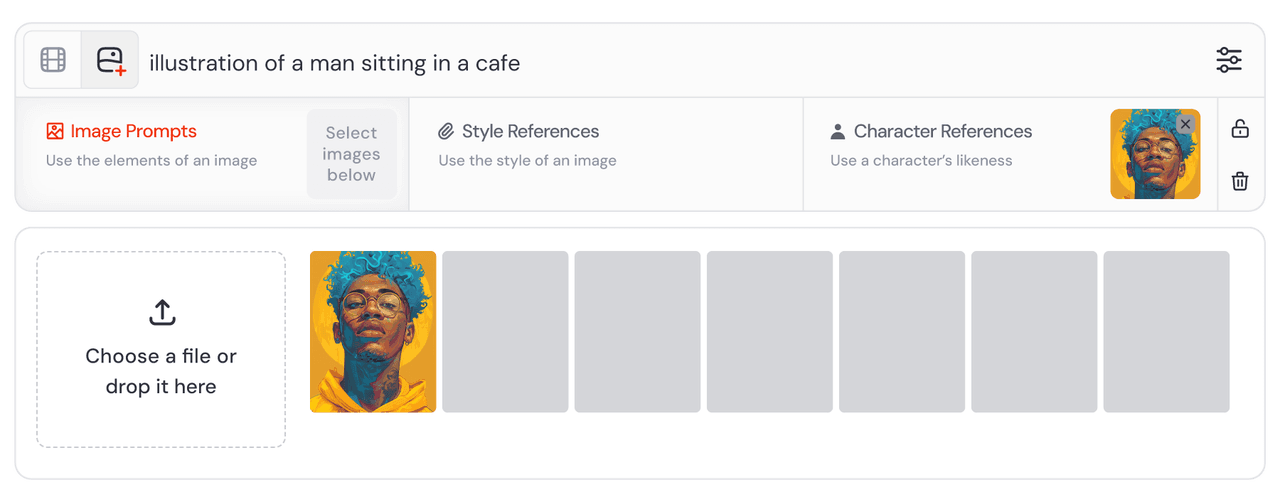Click the Style References paperclip icon
Screen dimensions: 1280x502
(x=447, y=132)
